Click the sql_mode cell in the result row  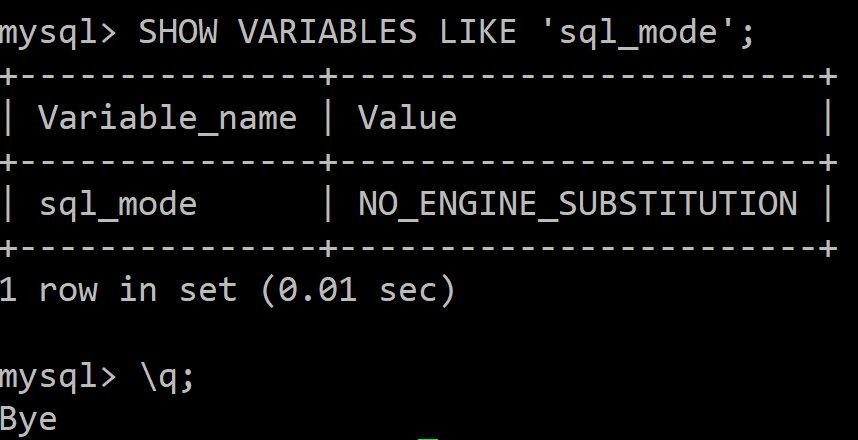tap(118, 204)
